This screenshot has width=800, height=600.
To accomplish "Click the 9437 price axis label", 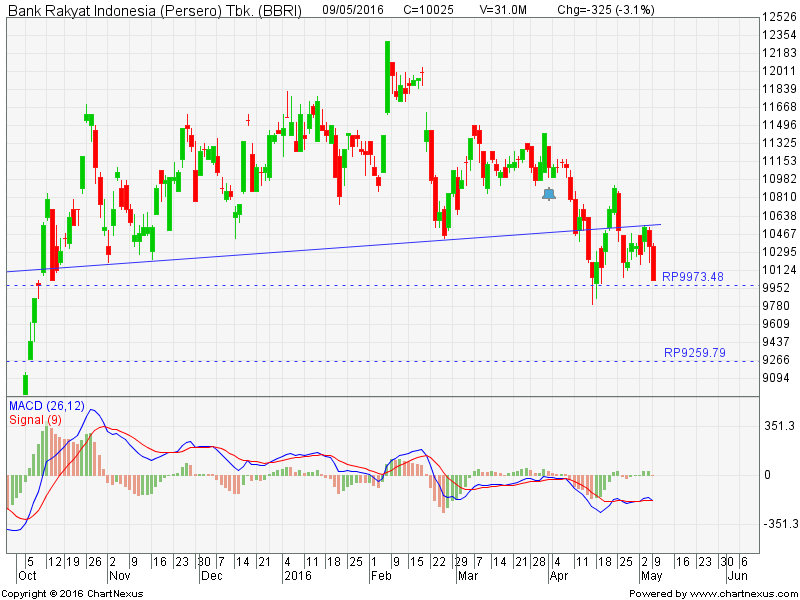I will pyautogui.click(x=776, y=341).
